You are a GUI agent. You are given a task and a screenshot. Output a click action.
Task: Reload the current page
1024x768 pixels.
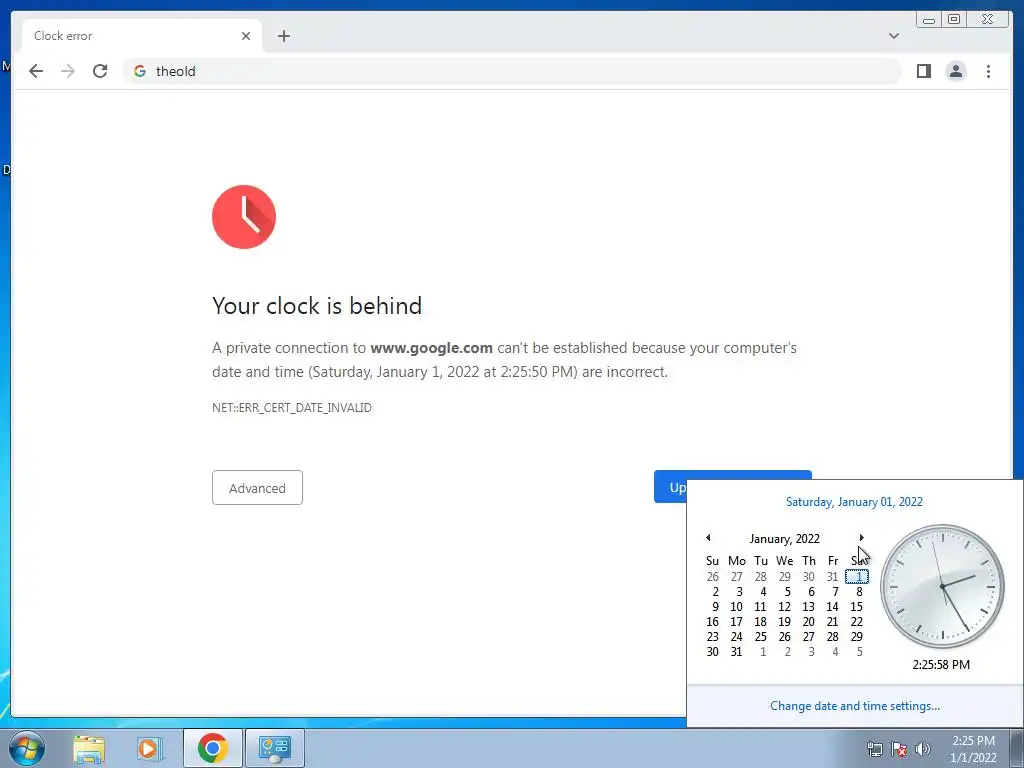[x=100, y=71]
